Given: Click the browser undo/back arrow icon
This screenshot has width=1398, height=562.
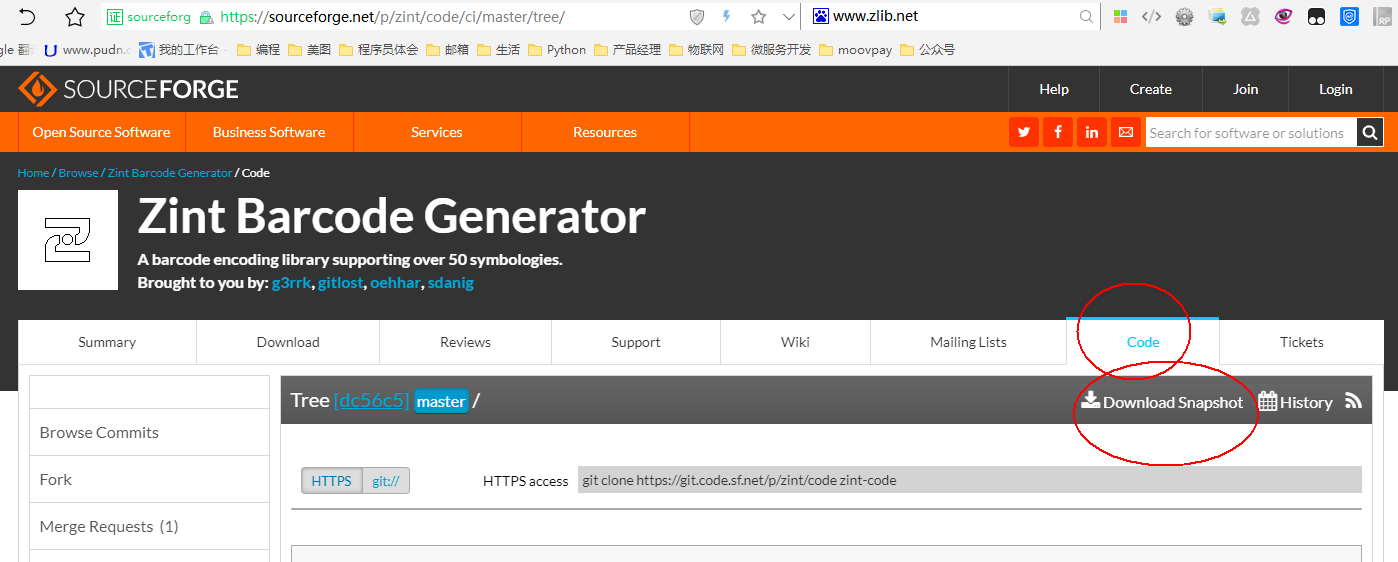Looking at the screenshot, I should [27, 16].
